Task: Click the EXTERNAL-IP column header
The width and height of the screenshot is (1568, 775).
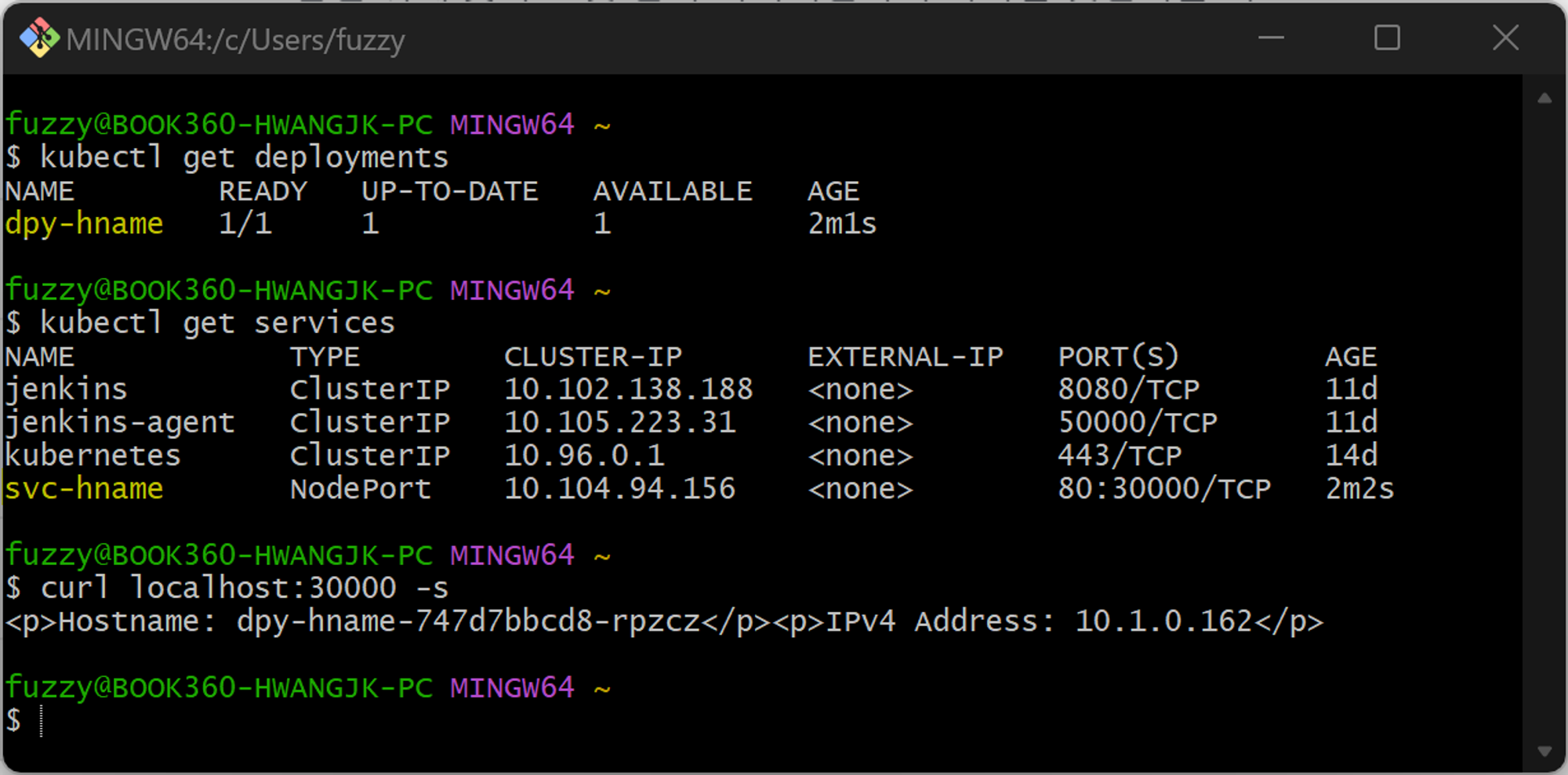Action: 906,357
